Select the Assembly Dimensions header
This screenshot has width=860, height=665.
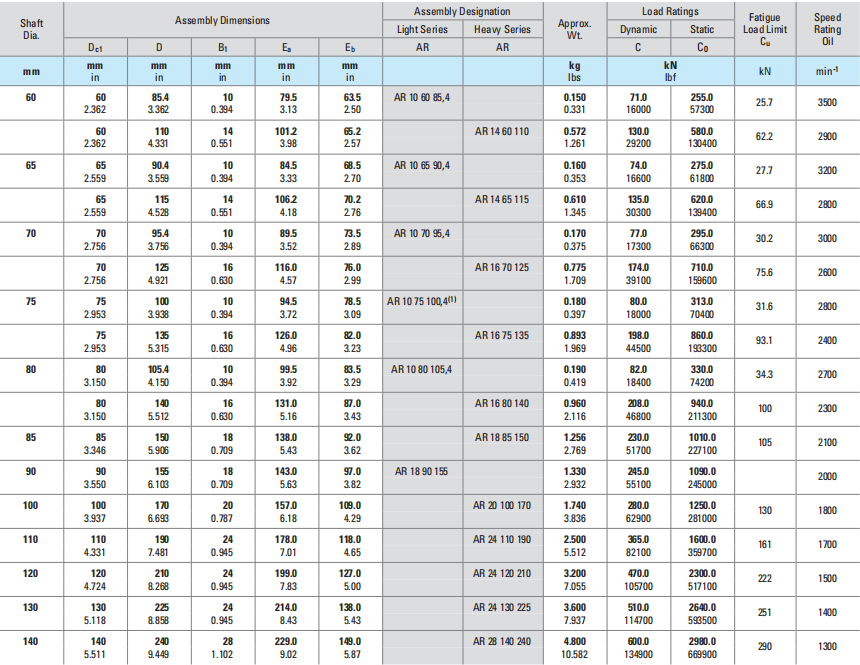[x=222, y=21]
